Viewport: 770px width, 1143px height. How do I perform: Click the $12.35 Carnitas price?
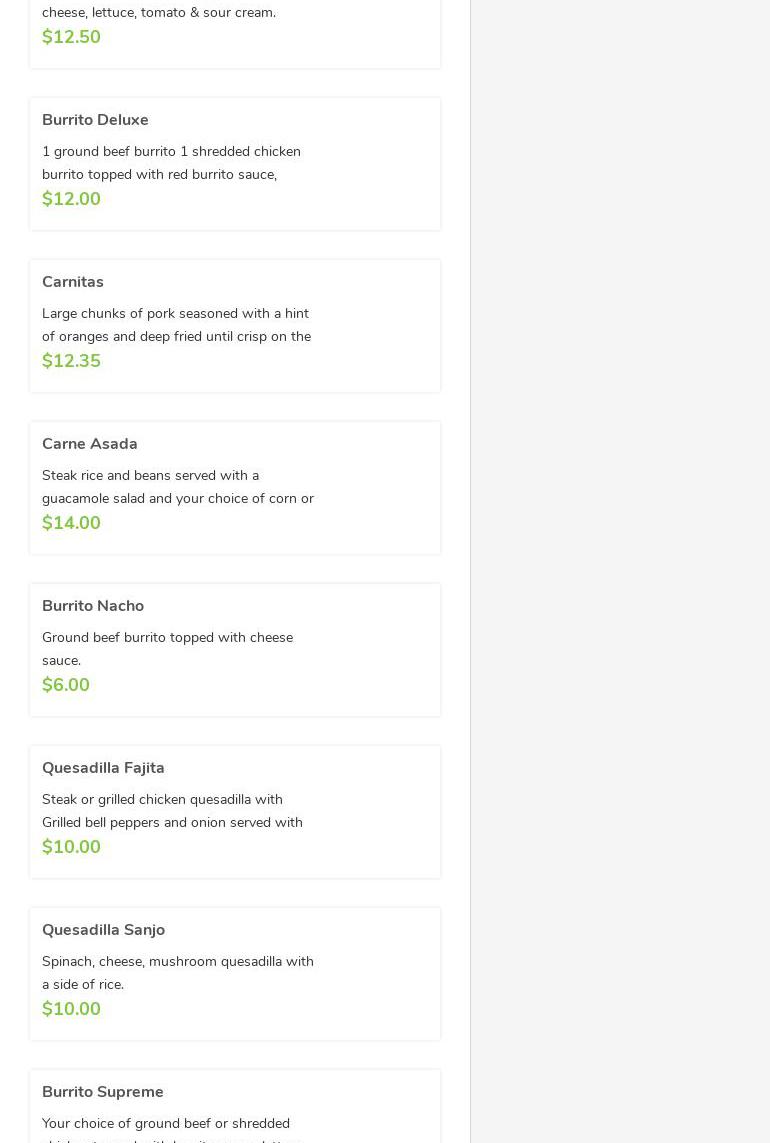(x=71, y=361)
